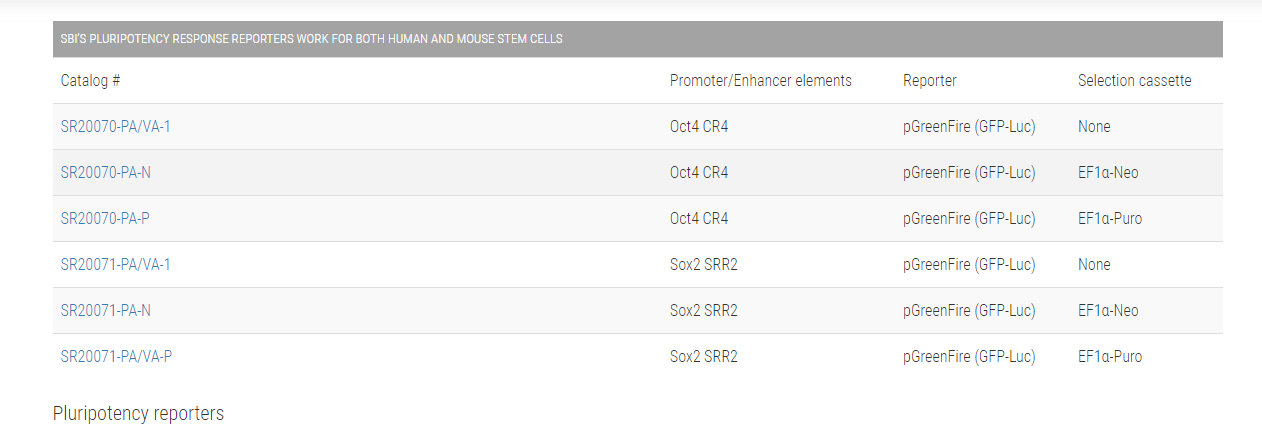Click the Selection cassette column header

(x=1134, y=81)
